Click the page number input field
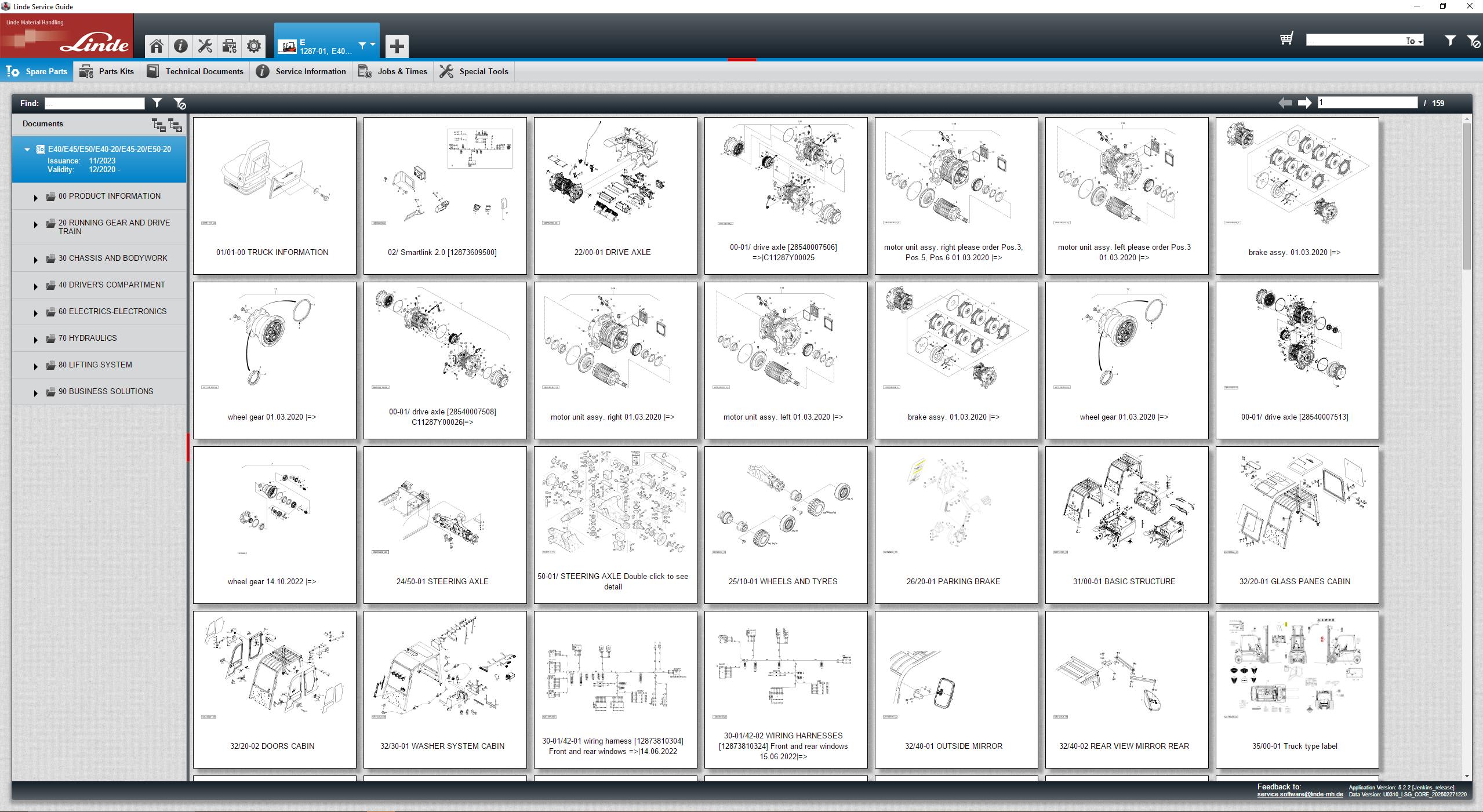The height and width of the screenshot is (812, 1483). [x=1368, y=103]
